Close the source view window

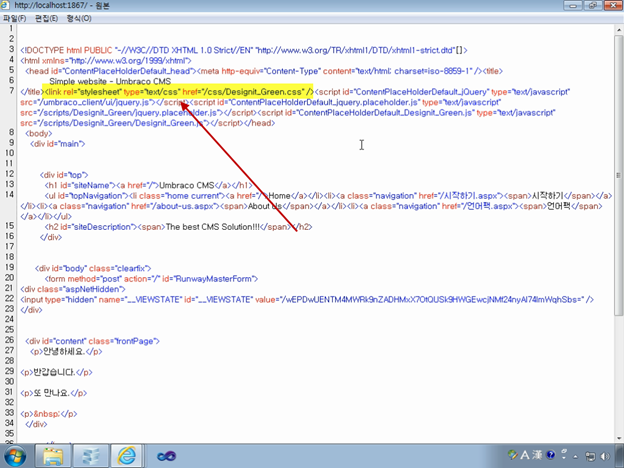pyautogui.click(x=613, y=5)
